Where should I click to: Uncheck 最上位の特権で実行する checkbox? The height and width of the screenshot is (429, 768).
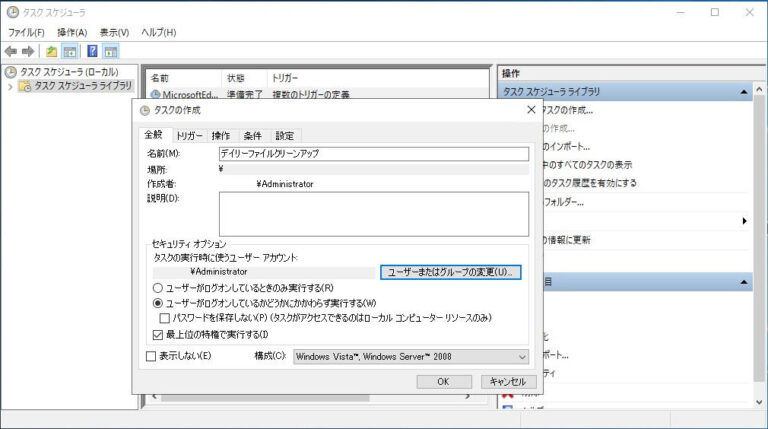157,334
